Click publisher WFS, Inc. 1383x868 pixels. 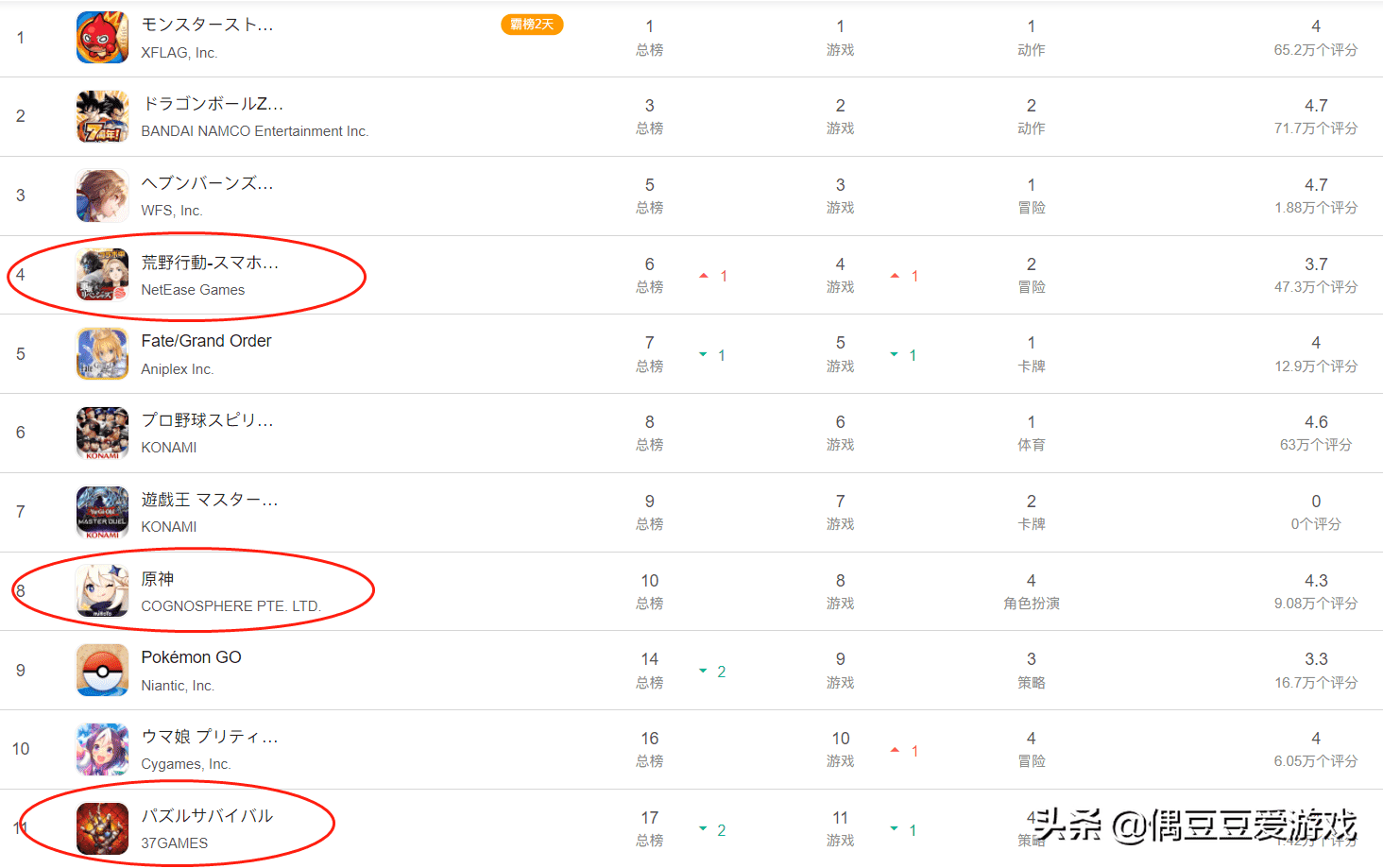(172, 211)
